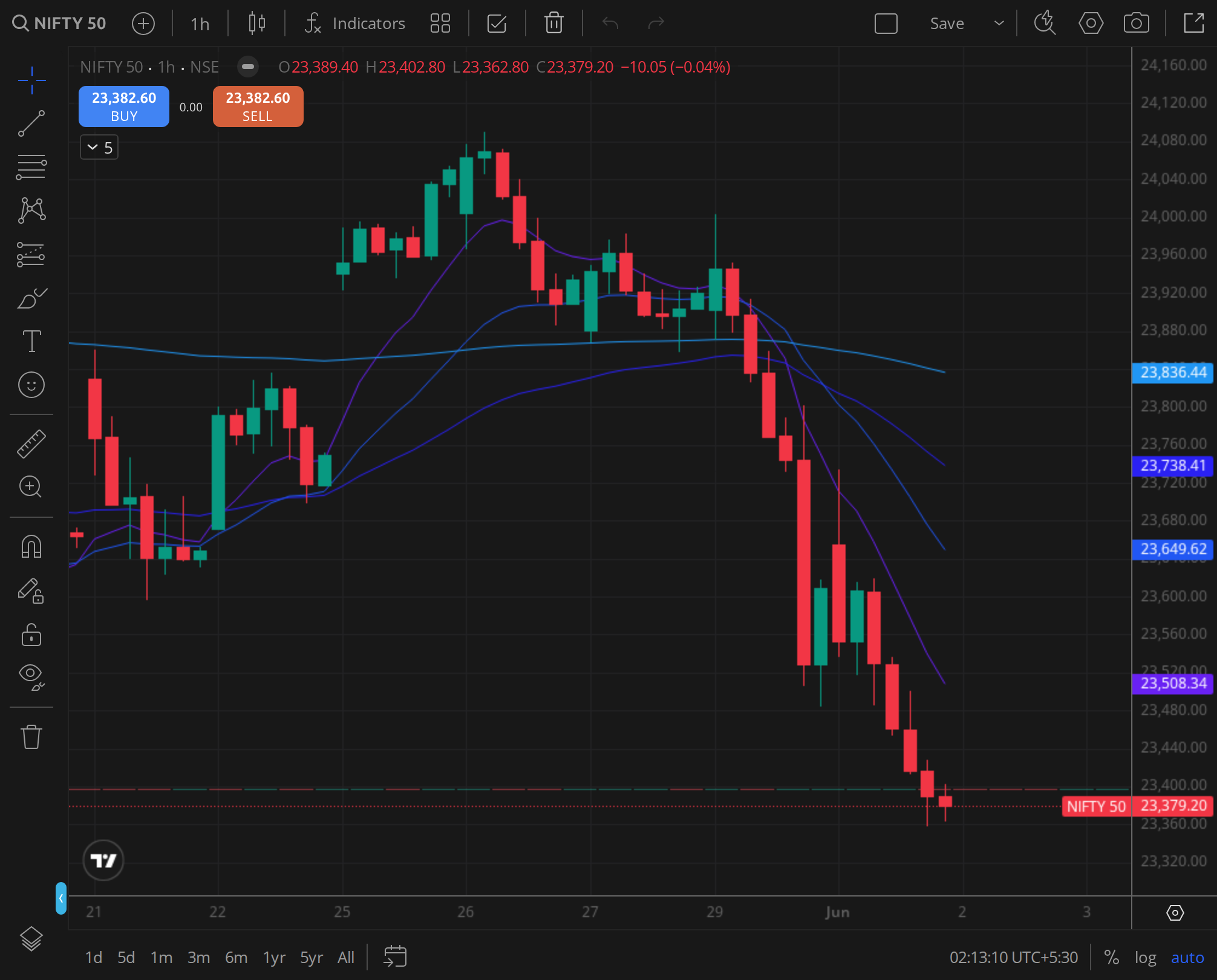Change the 1h interval
Viewport: 1217px width, 980px height.
point(200,24)
